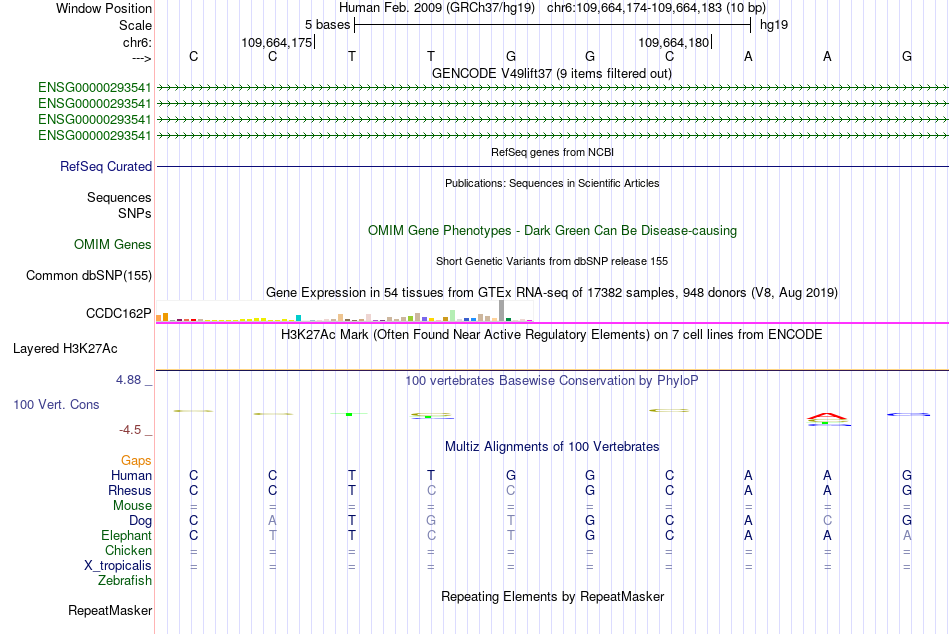Click the cyan GTEx expression bar

coord(299,318)
